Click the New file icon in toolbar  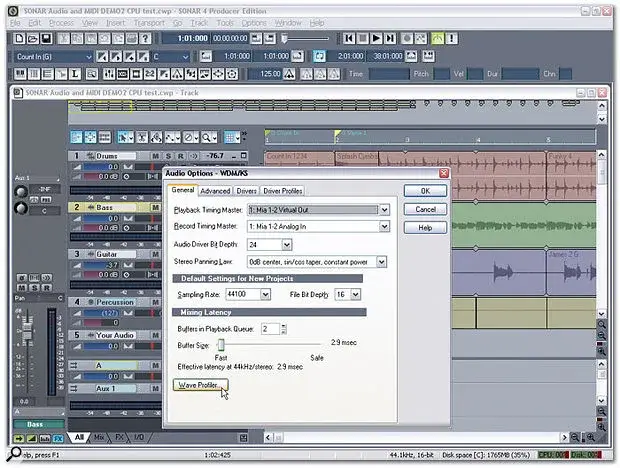point(21,37)
